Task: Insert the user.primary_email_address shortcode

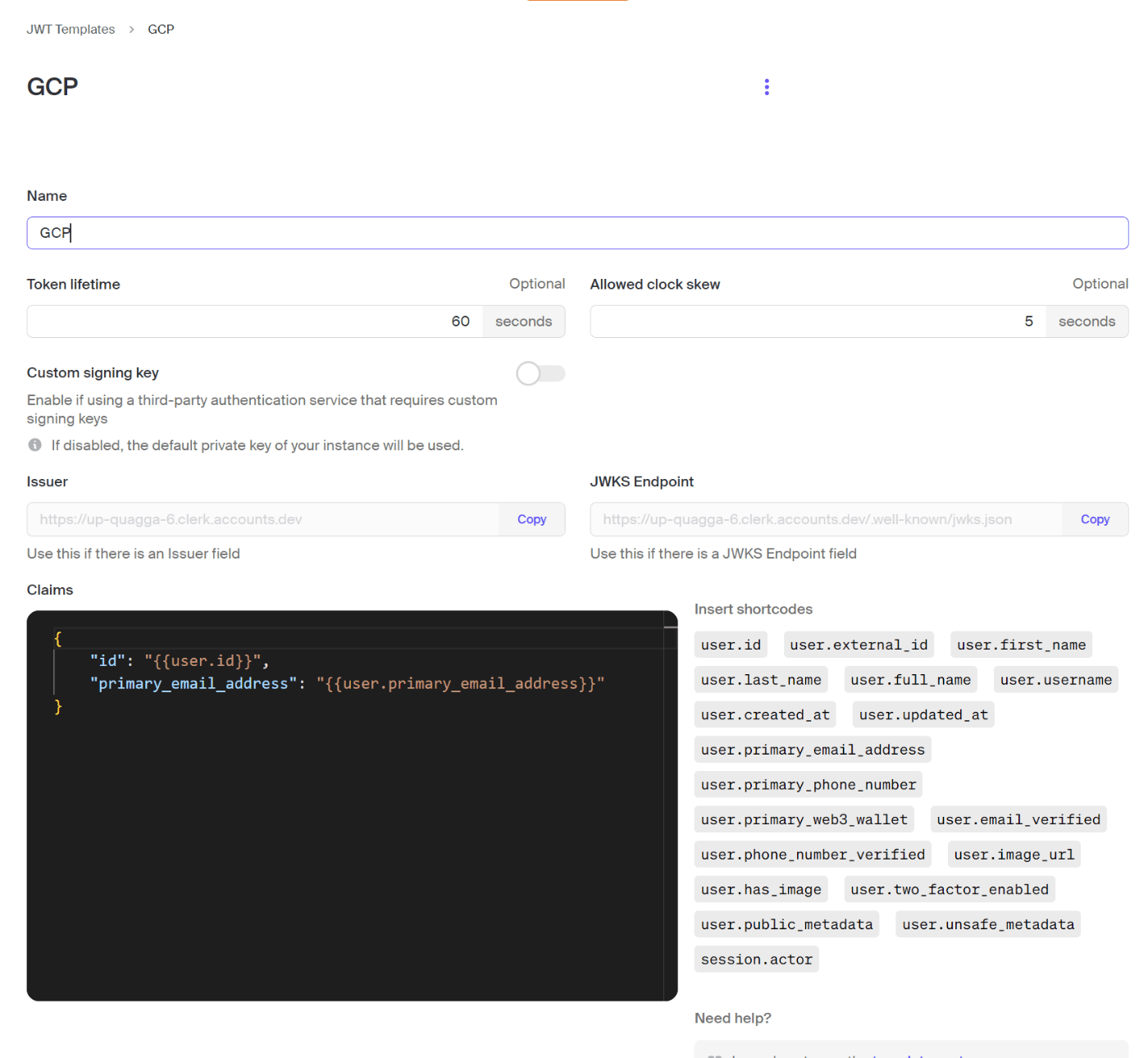Action: click(x=813, y=750)
